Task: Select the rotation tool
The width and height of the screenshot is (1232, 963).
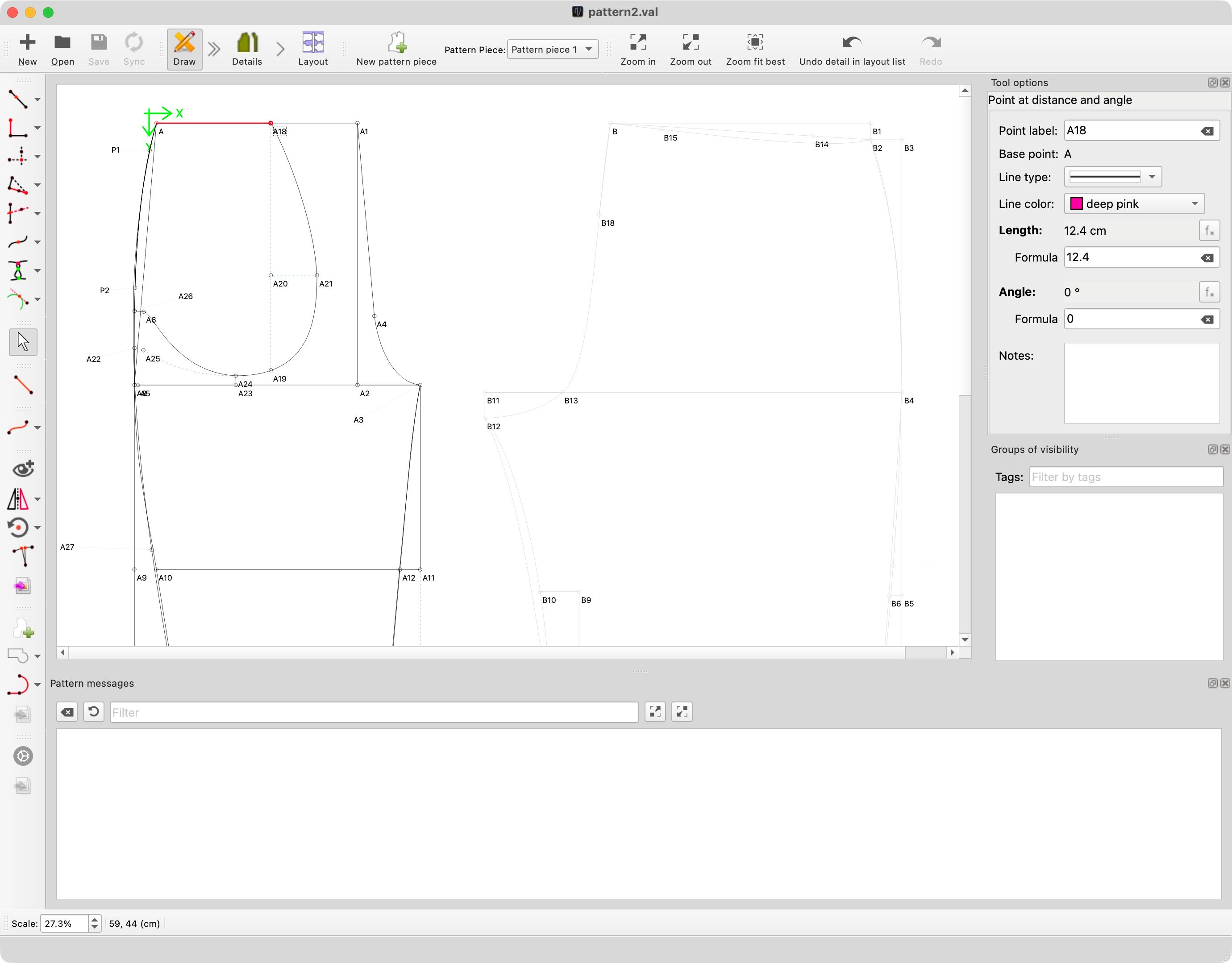Action: [x=18, y=528]
